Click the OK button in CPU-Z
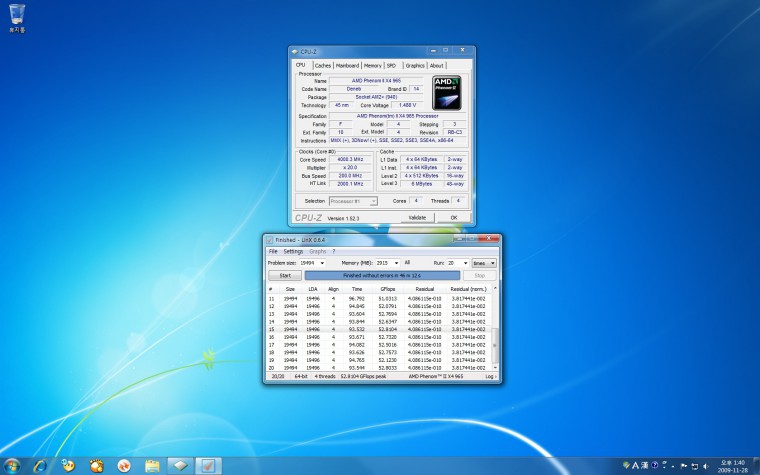This screenshot has height=475, width=760. pyautogui.click(x=454, y=218)
